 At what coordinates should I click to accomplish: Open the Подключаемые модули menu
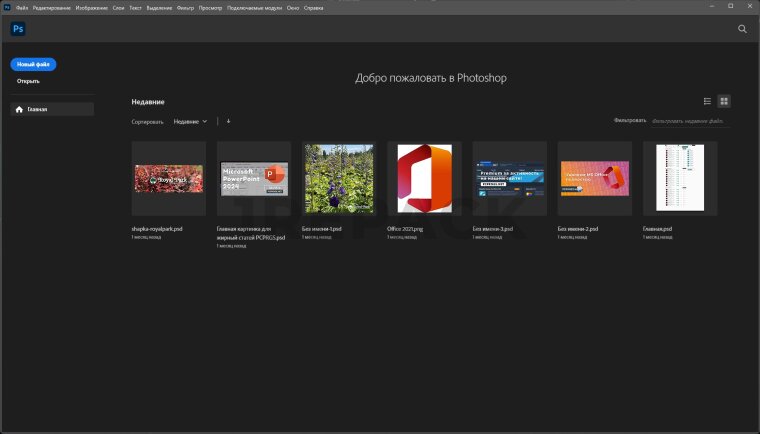[x=254, y=7]
